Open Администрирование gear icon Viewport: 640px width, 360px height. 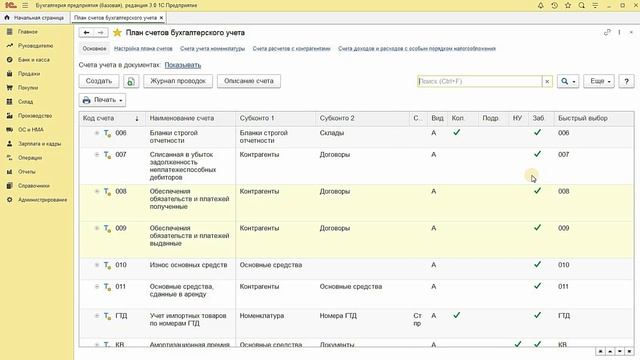[9, 200]
